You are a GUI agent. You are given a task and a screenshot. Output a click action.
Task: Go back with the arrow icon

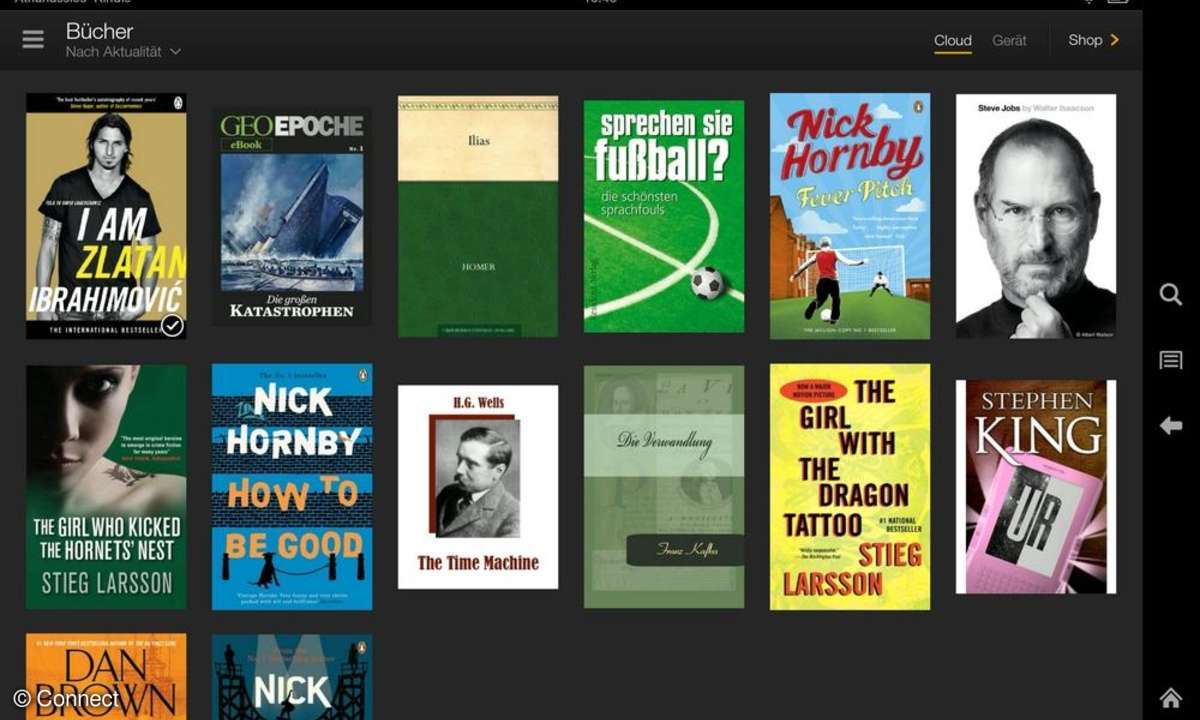[x=1171, y=426]
